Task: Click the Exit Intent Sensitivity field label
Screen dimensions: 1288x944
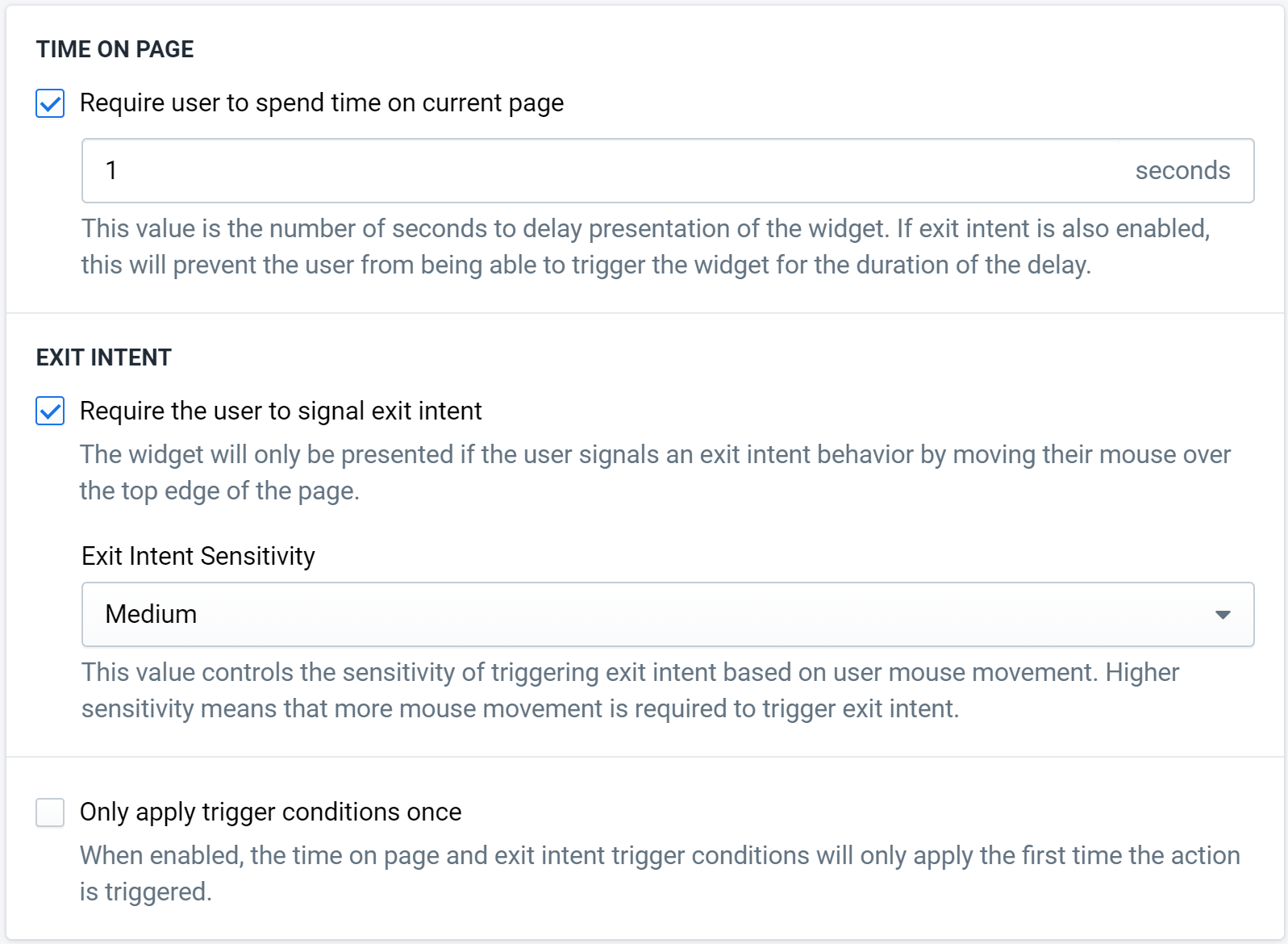Action: pyautogui.click(x=198, y=556)
